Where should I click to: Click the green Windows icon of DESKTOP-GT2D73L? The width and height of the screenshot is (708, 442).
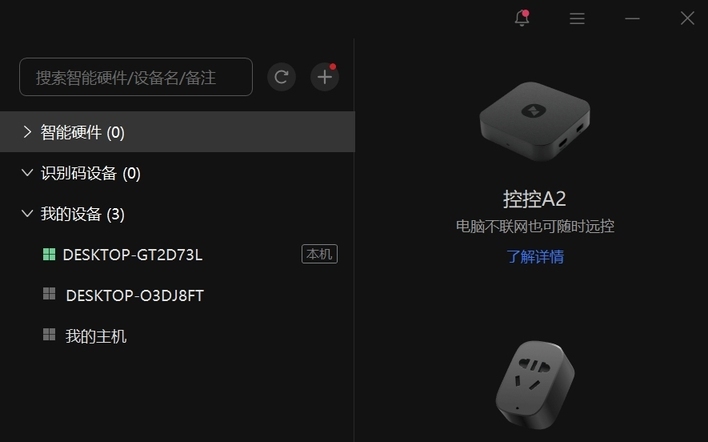point(49,254)
